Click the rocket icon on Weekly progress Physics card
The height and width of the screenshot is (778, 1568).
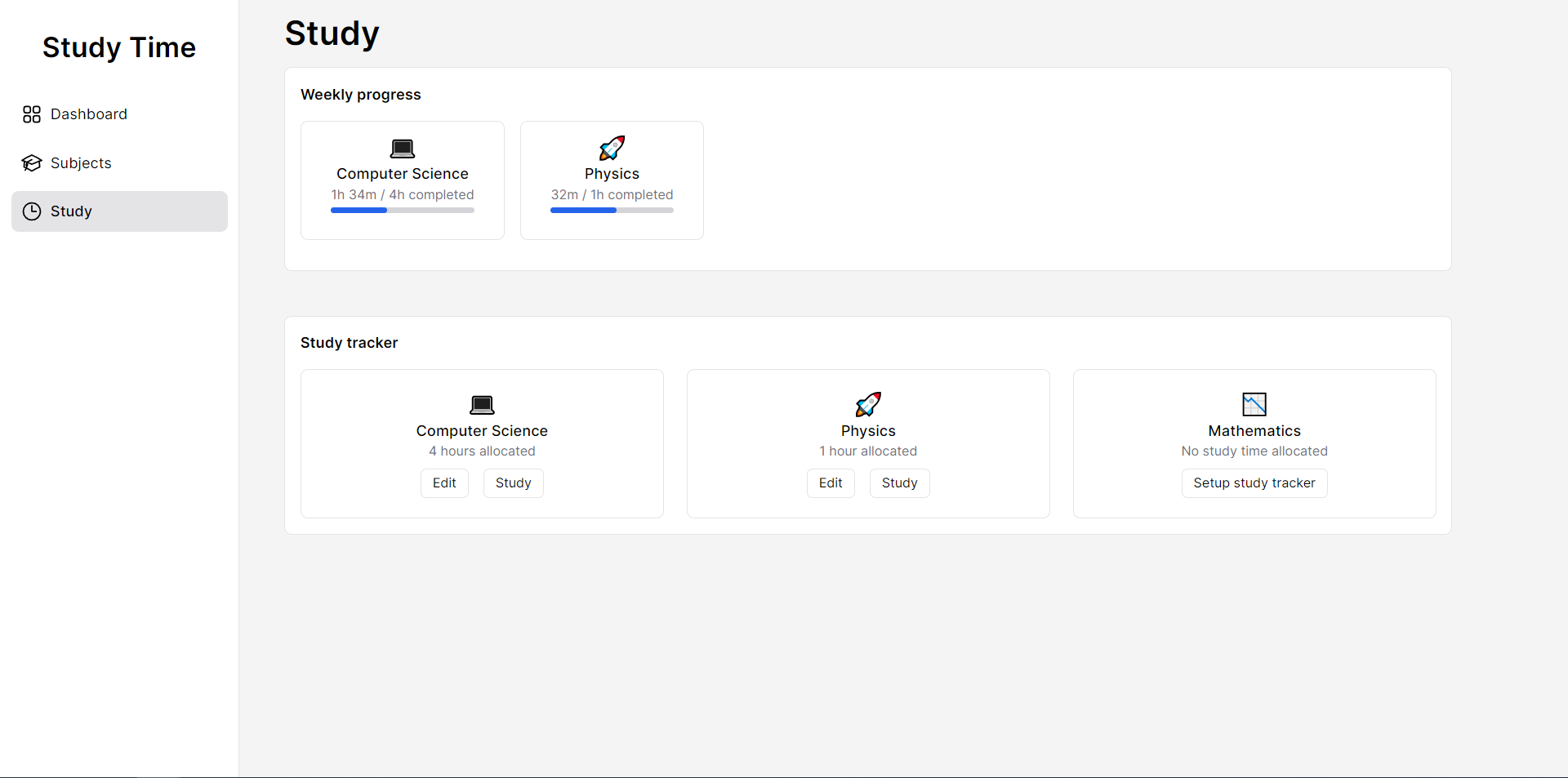pos(611,148)
